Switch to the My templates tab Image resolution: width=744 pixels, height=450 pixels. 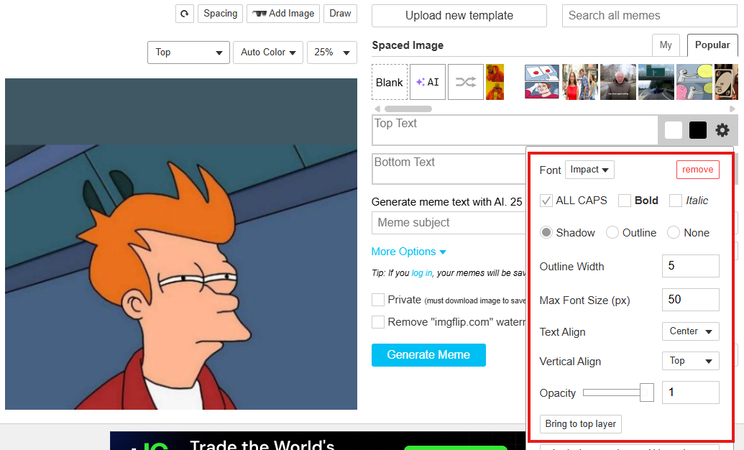pos(666,45)
